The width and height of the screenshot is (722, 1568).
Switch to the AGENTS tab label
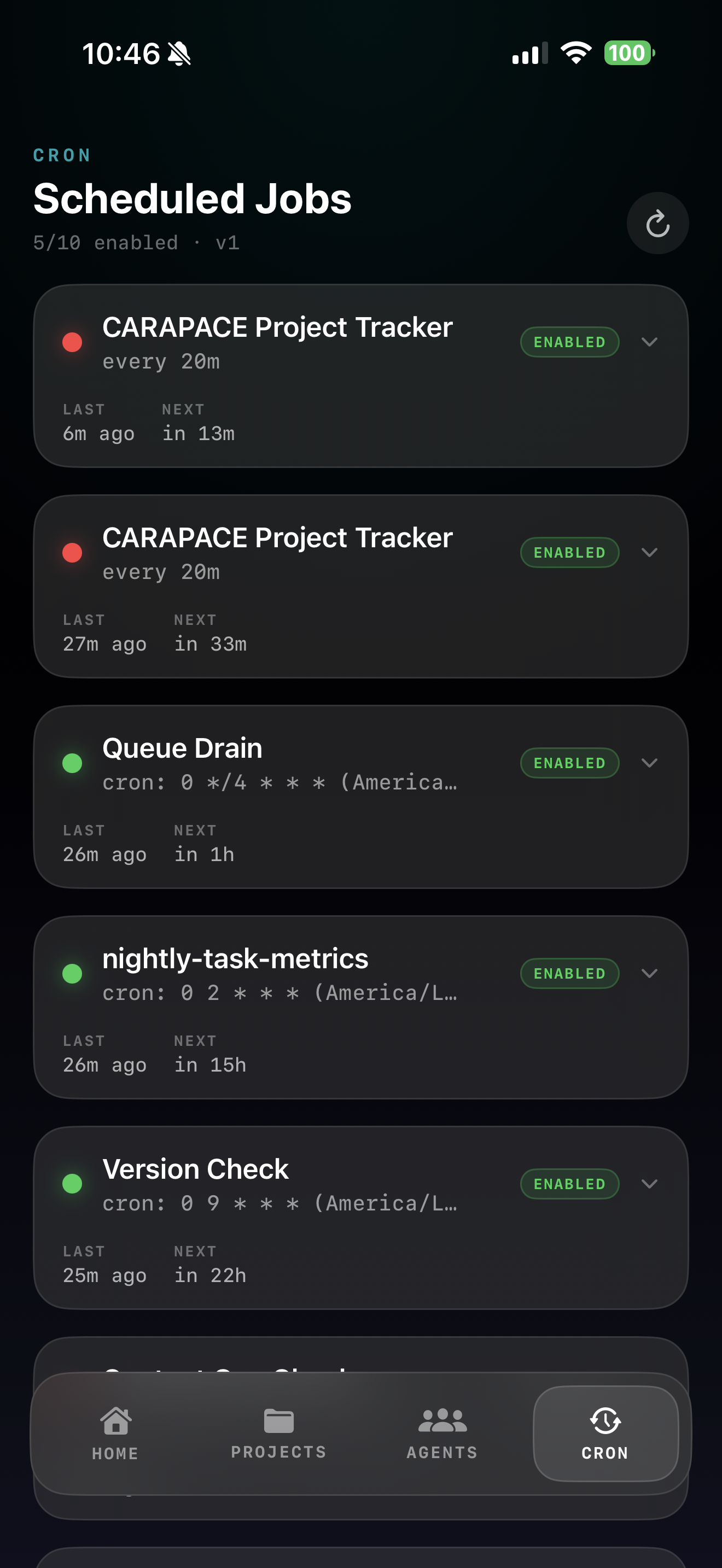pyautogui.click(x=442, y=1453)
